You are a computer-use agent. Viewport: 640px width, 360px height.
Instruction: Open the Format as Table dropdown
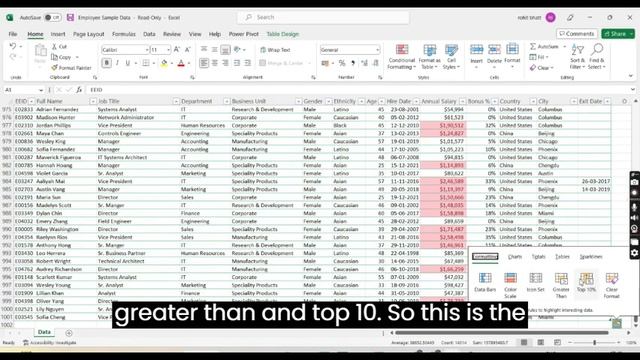[x=429, y=57]
